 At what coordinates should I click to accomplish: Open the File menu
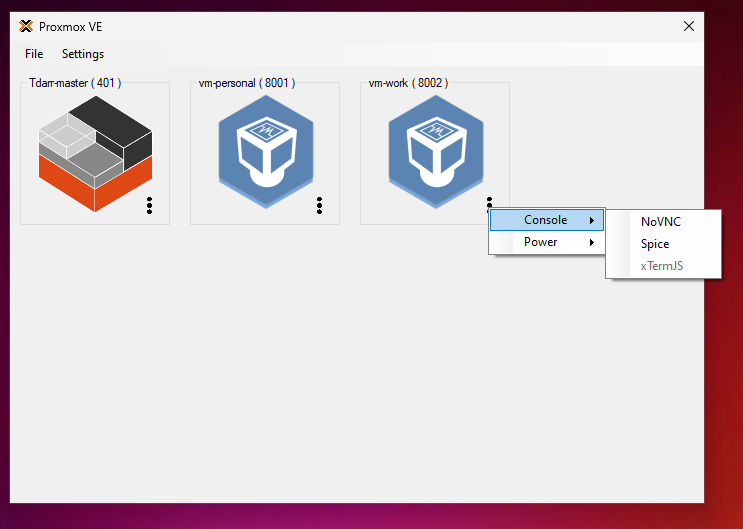point(34,54)
